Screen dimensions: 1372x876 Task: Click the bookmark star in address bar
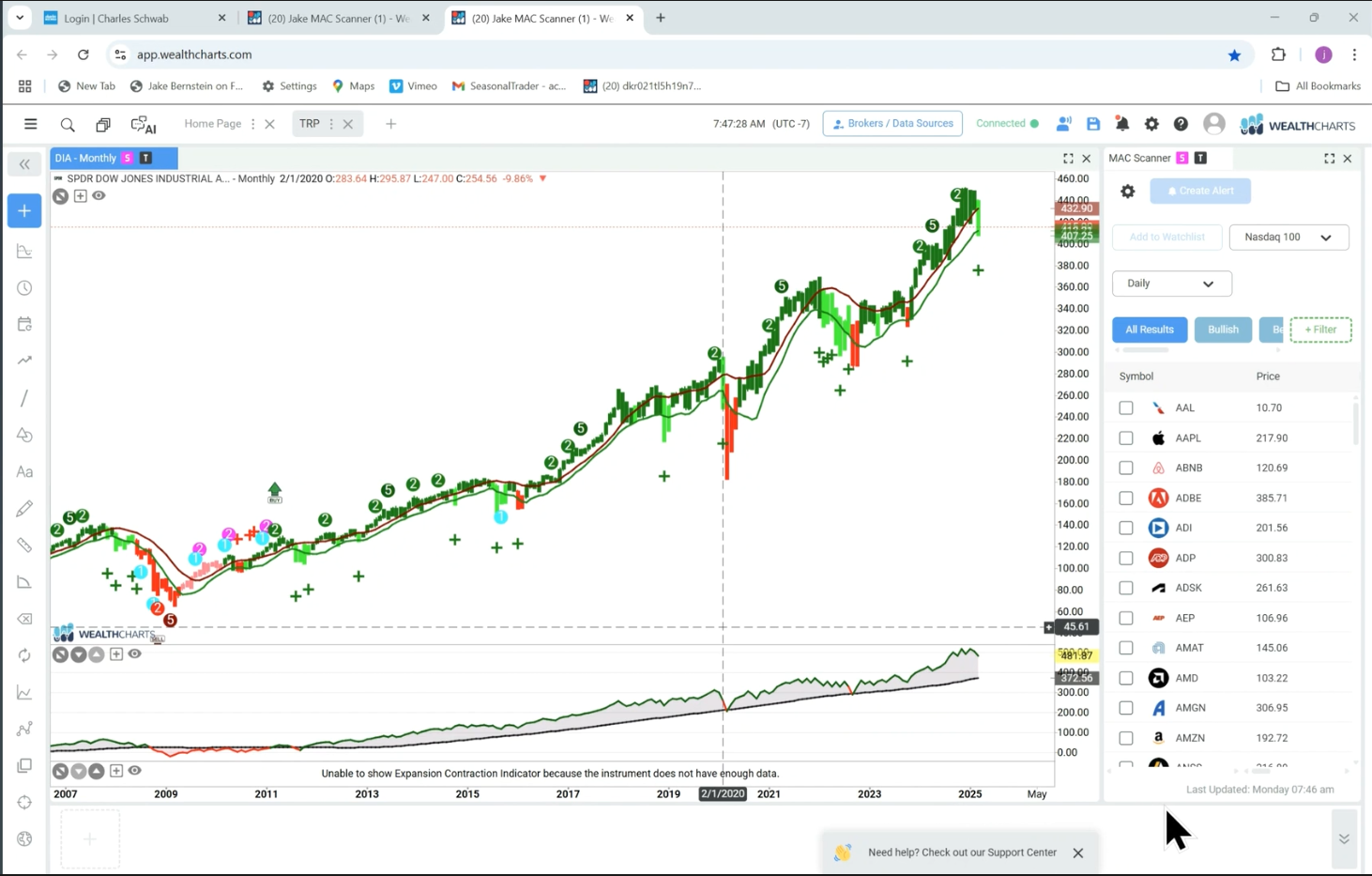pos(1234,54)
